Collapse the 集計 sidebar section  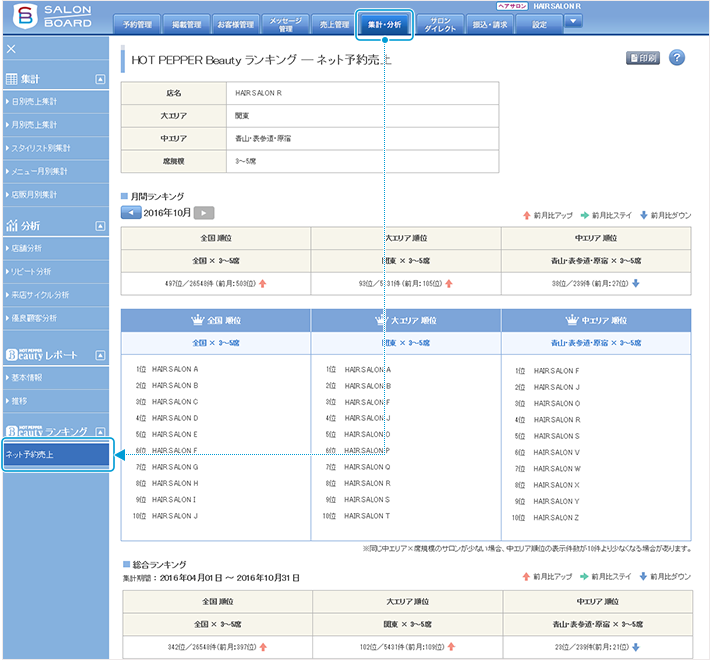pyautogui.click(x=100, y=78)
